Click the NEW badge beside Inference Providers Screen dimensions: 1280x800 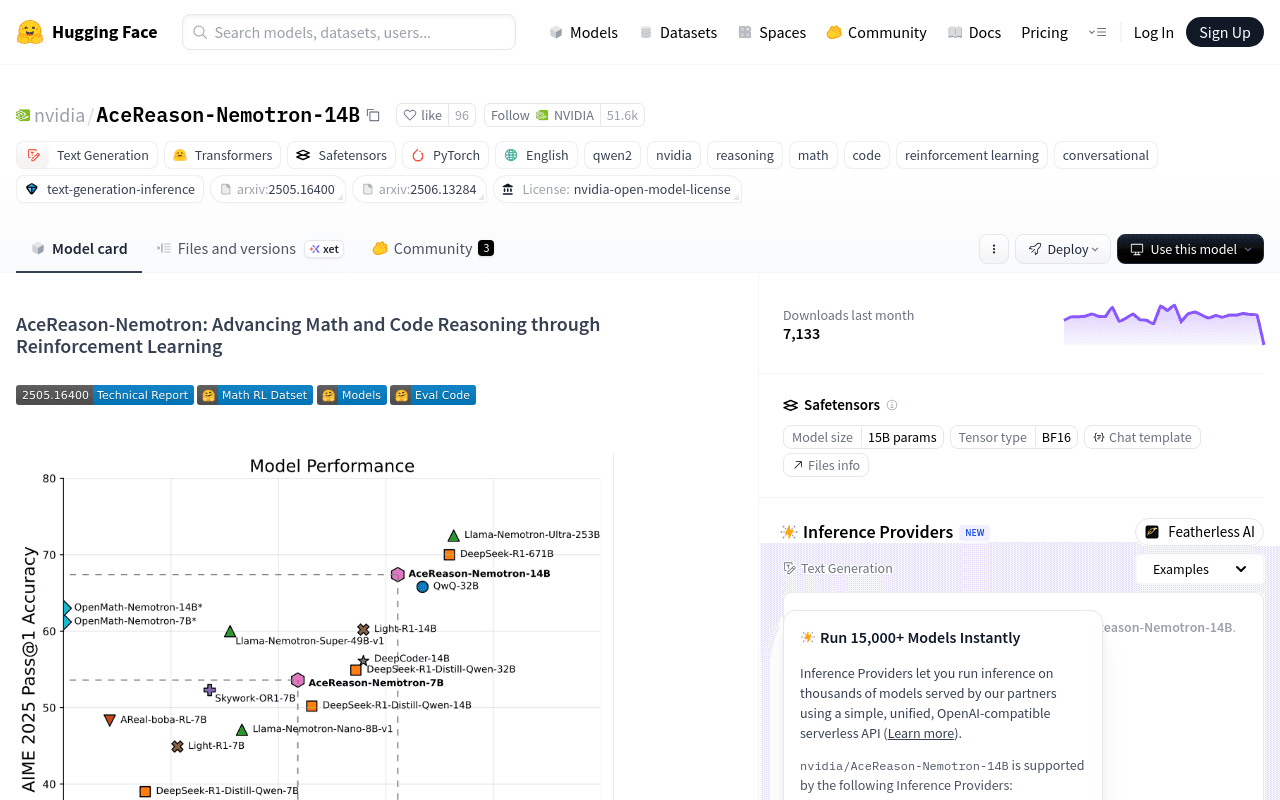point(975,533)
